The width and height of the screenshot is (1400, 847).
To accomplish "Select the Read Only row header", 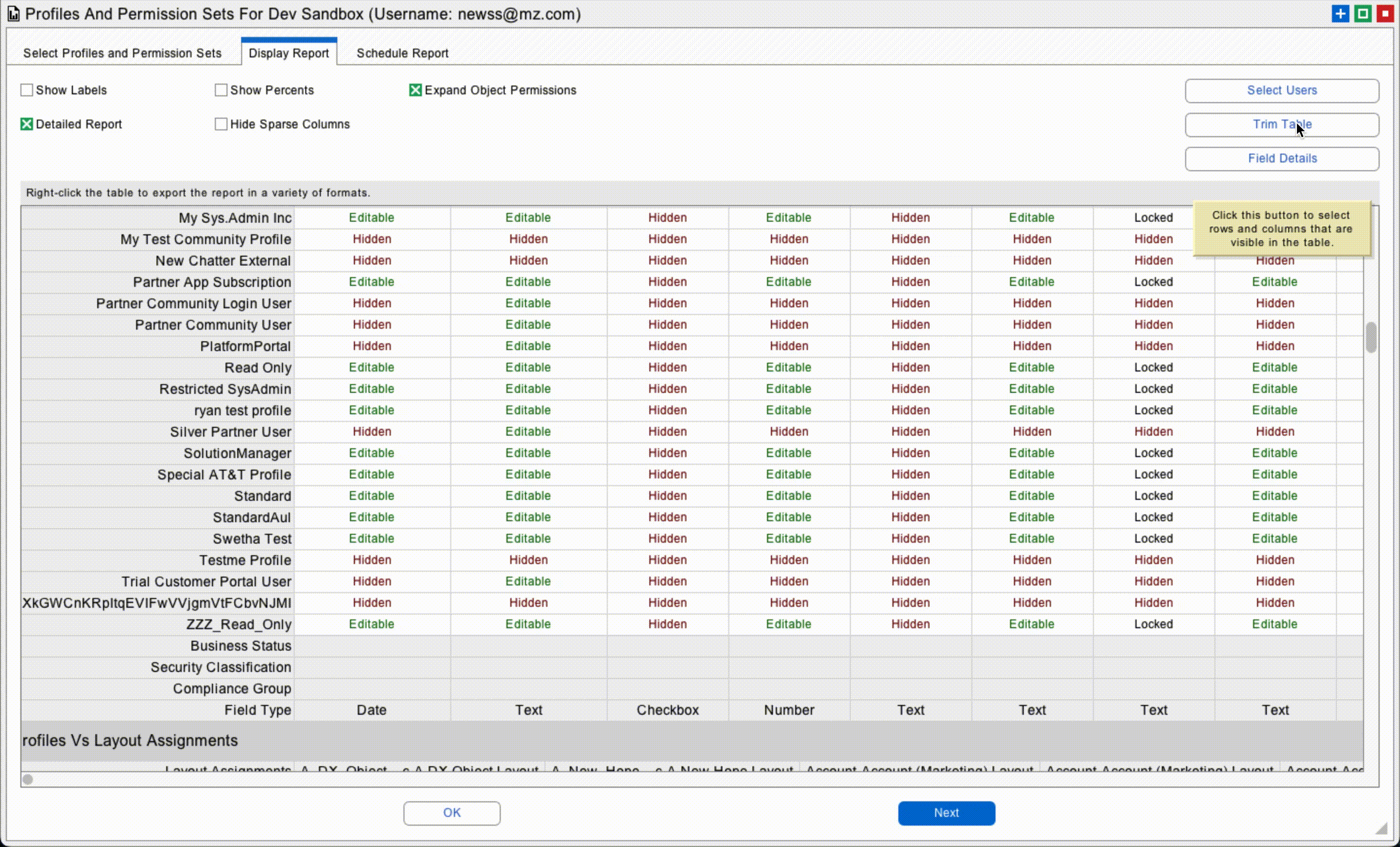I will 157,368.
